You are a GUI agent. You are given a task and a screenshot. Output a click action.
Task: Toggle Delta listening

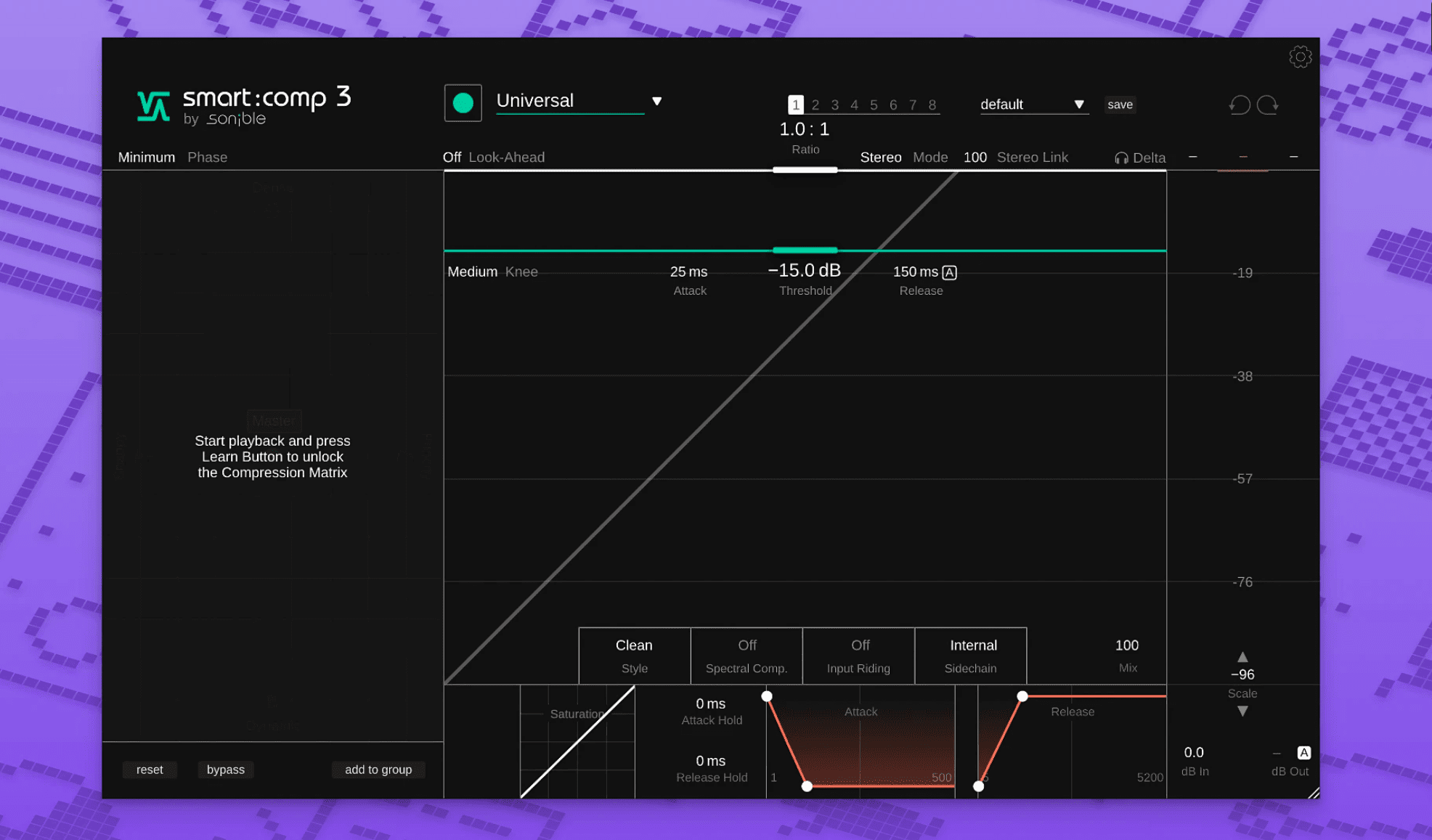click(1140, 158)
